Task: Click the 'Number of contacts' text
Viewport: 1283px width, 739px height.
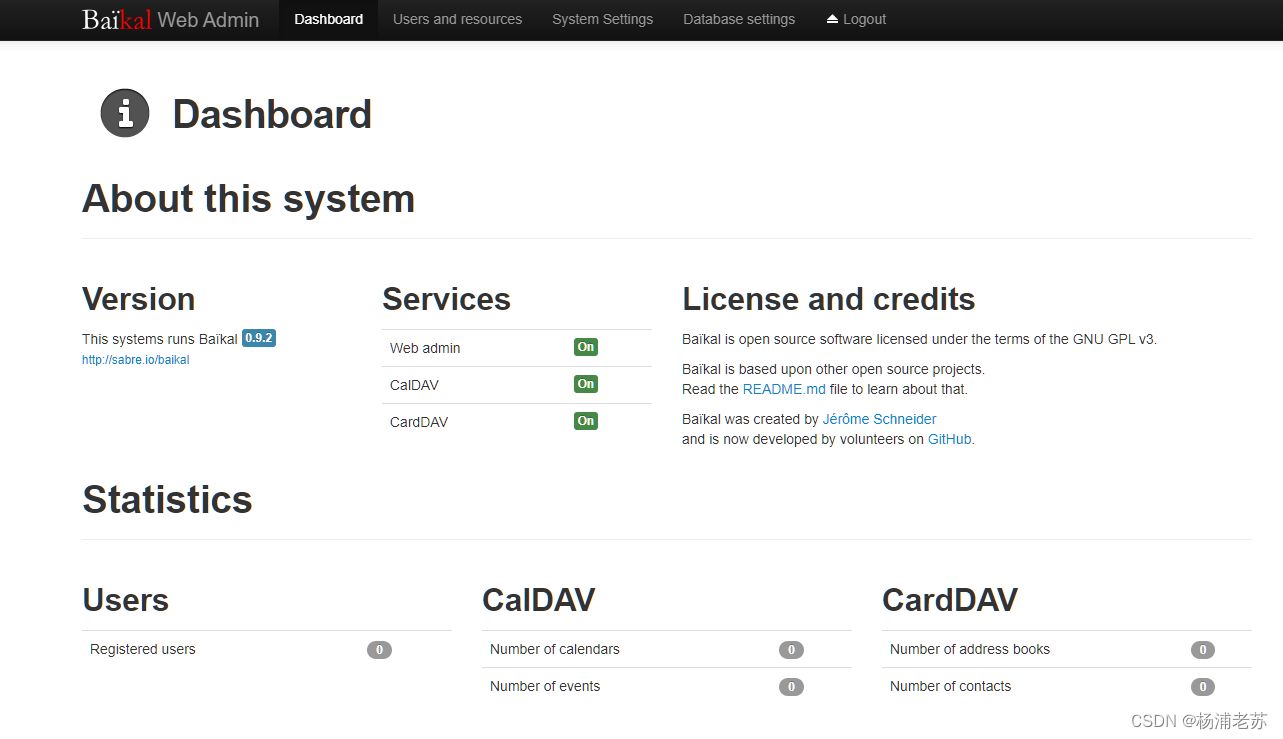Action: tap(950, 686)
